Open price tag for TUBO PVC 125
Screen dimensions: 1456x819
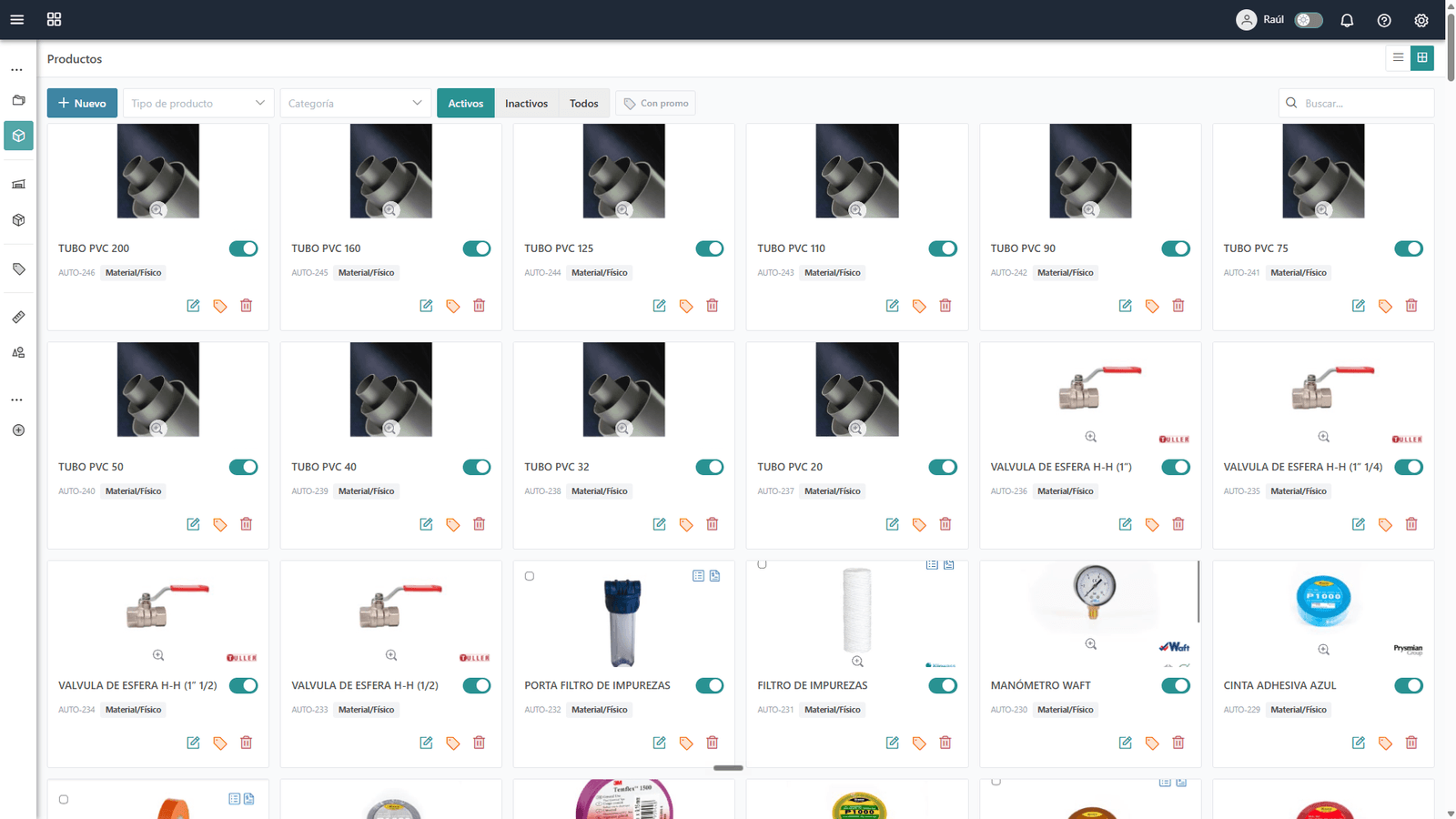point(686,306)
